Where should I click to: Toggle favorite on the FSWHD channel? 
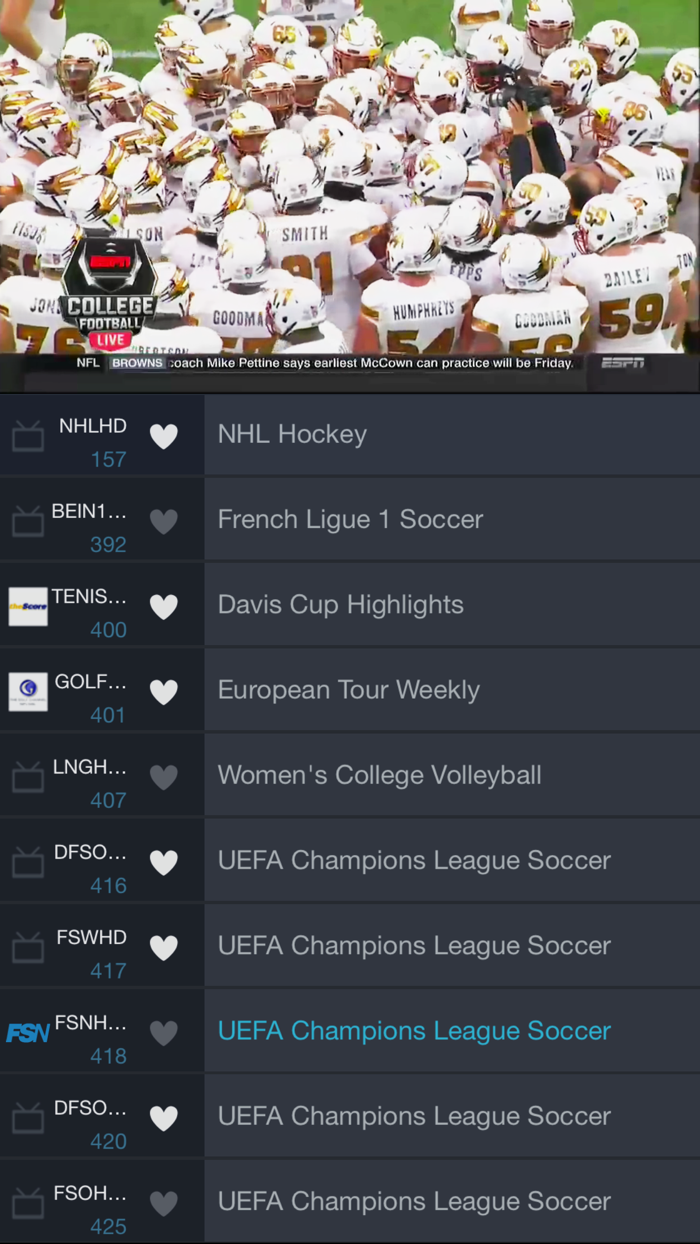pos(164,946)
